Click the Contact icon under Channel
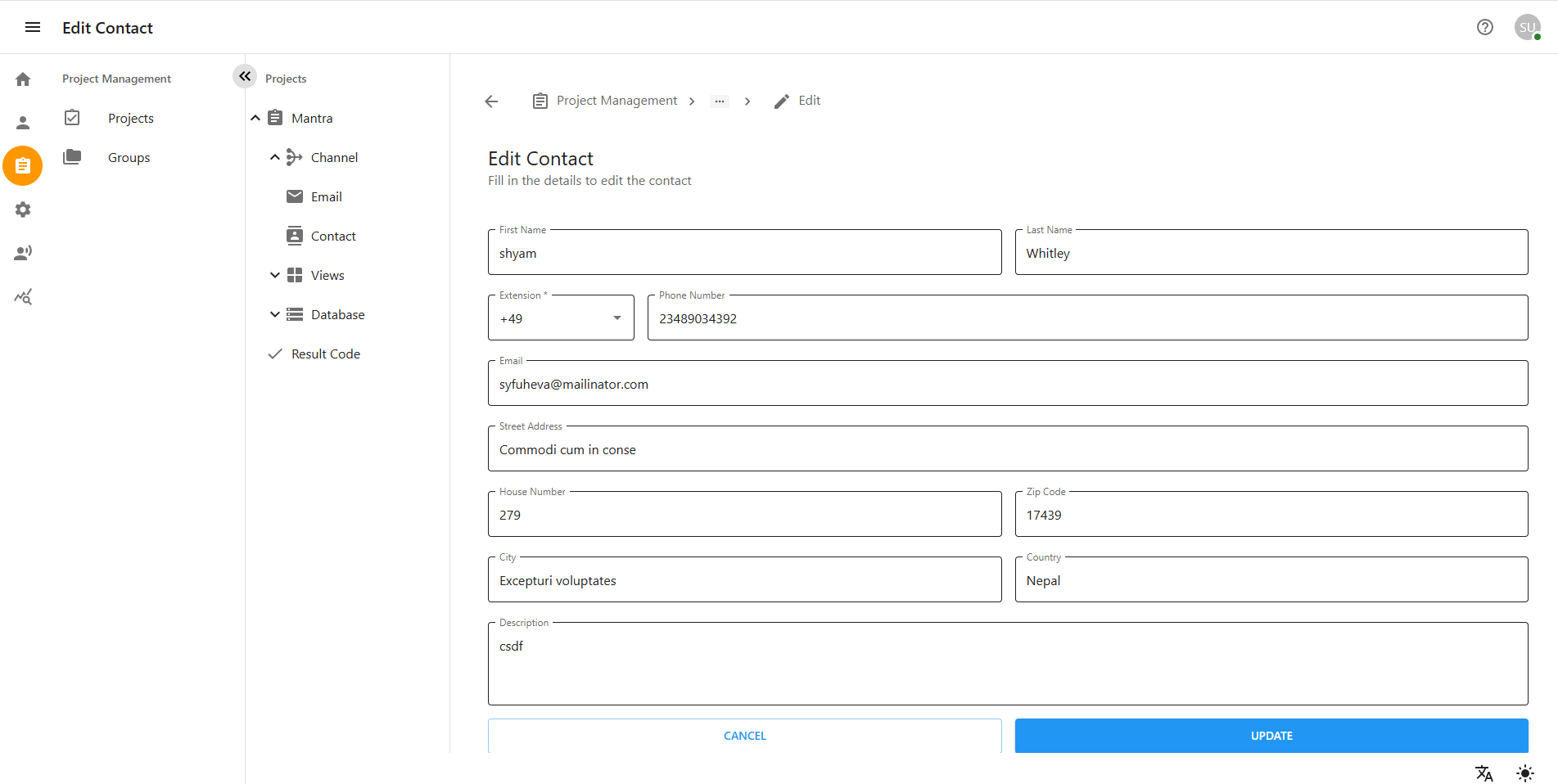Image resolution: width=1558 pixels, height=784 pixels. click(295, 236)
